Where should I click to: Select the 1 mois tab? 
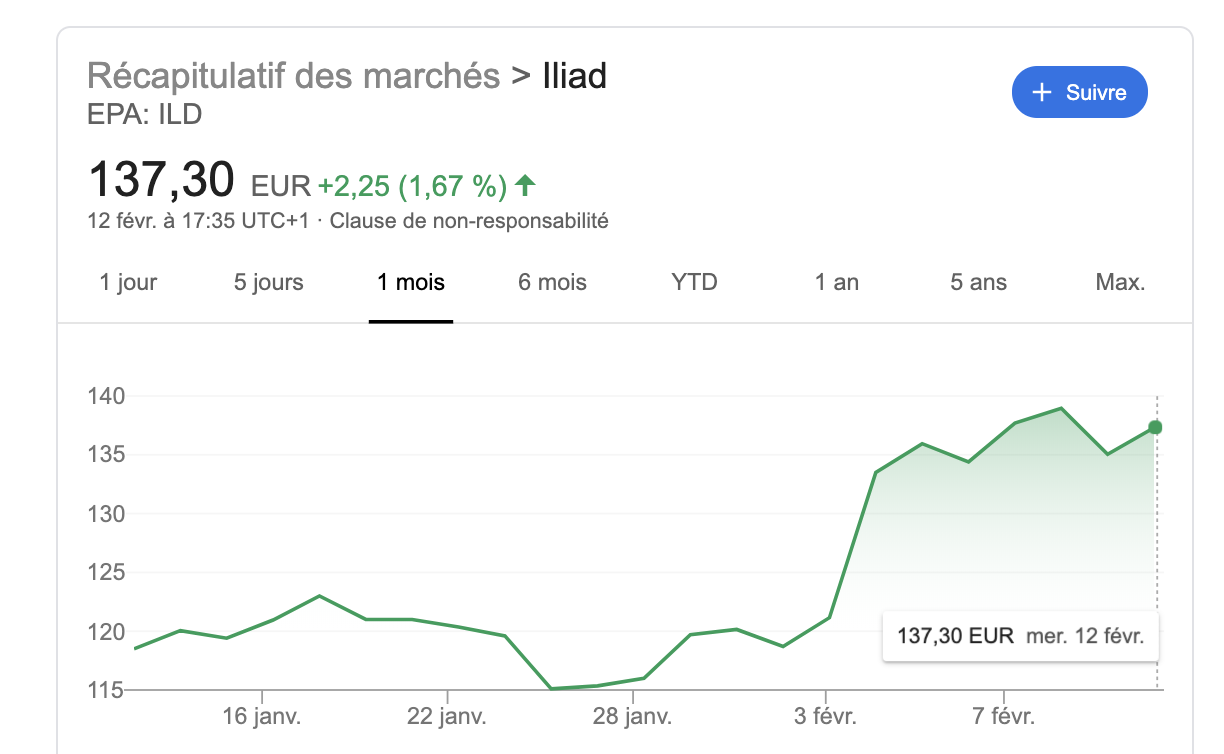point(411,282)
